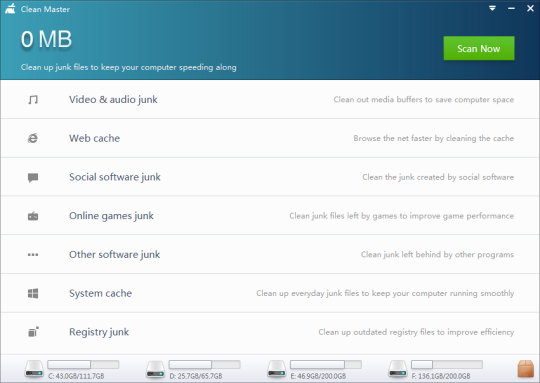The image size is (540, 383).
Task: Select the Registry junk category
Action: 270,332
